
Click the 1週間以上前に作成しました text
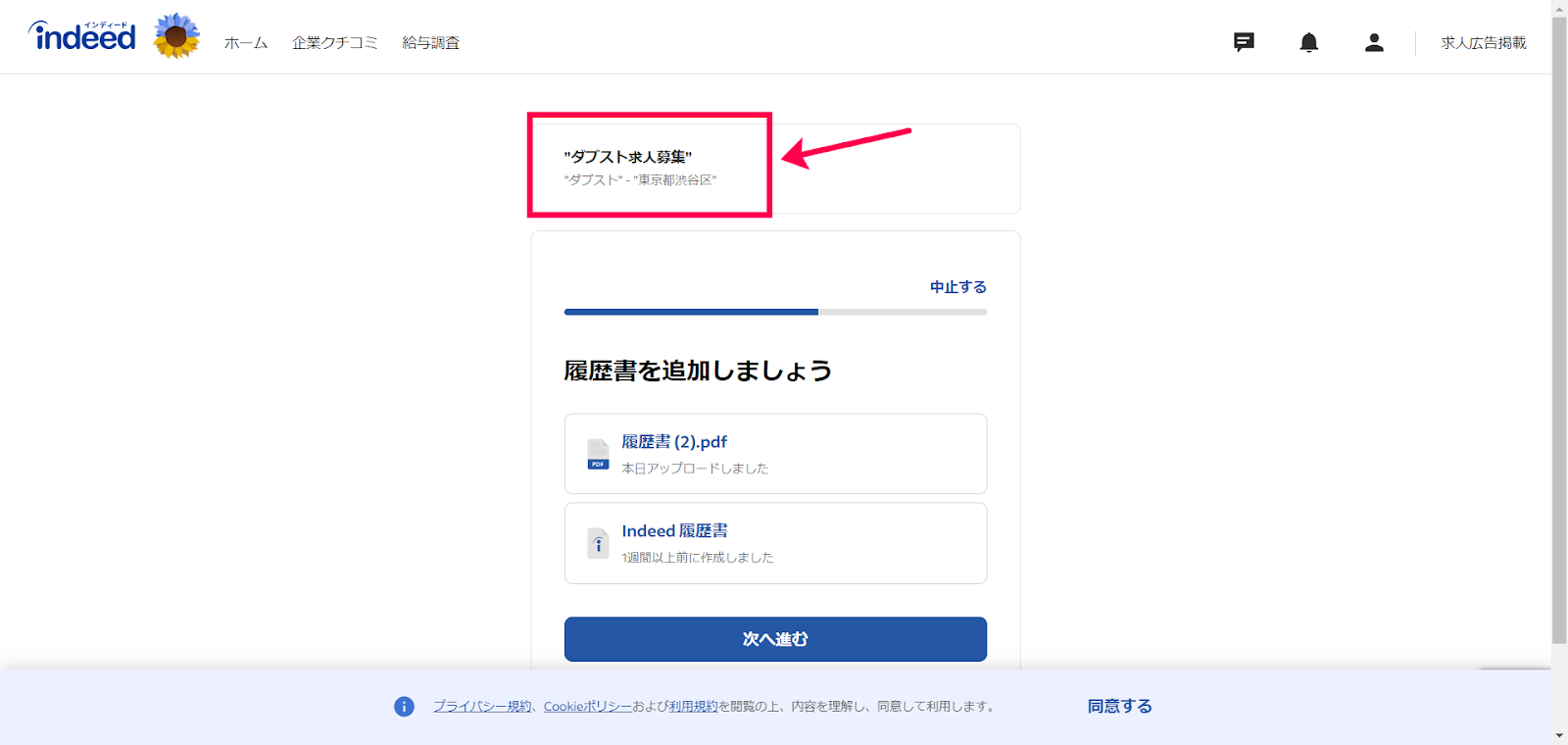coord(698,558)
